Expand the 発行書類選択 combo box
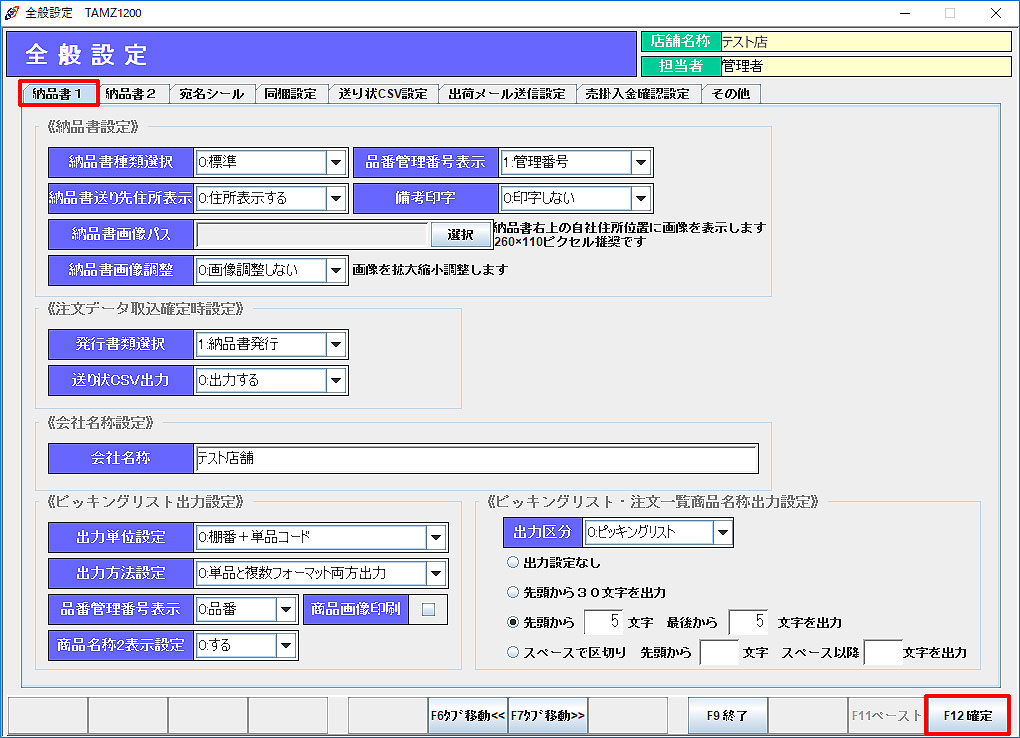 pyautogui.click(x=336, y=344)
